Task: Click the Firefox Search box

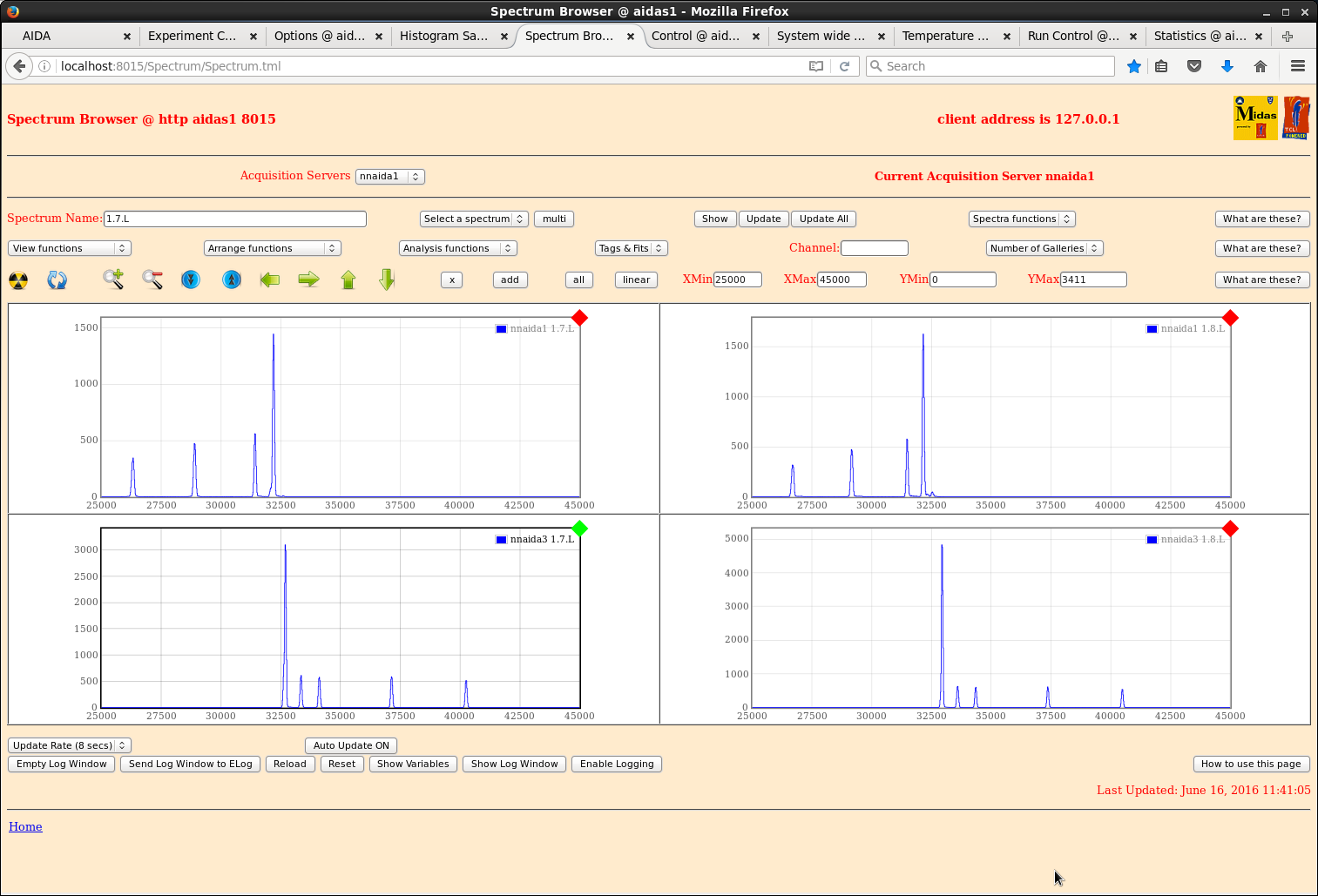Action: click(x=990, y=66)
